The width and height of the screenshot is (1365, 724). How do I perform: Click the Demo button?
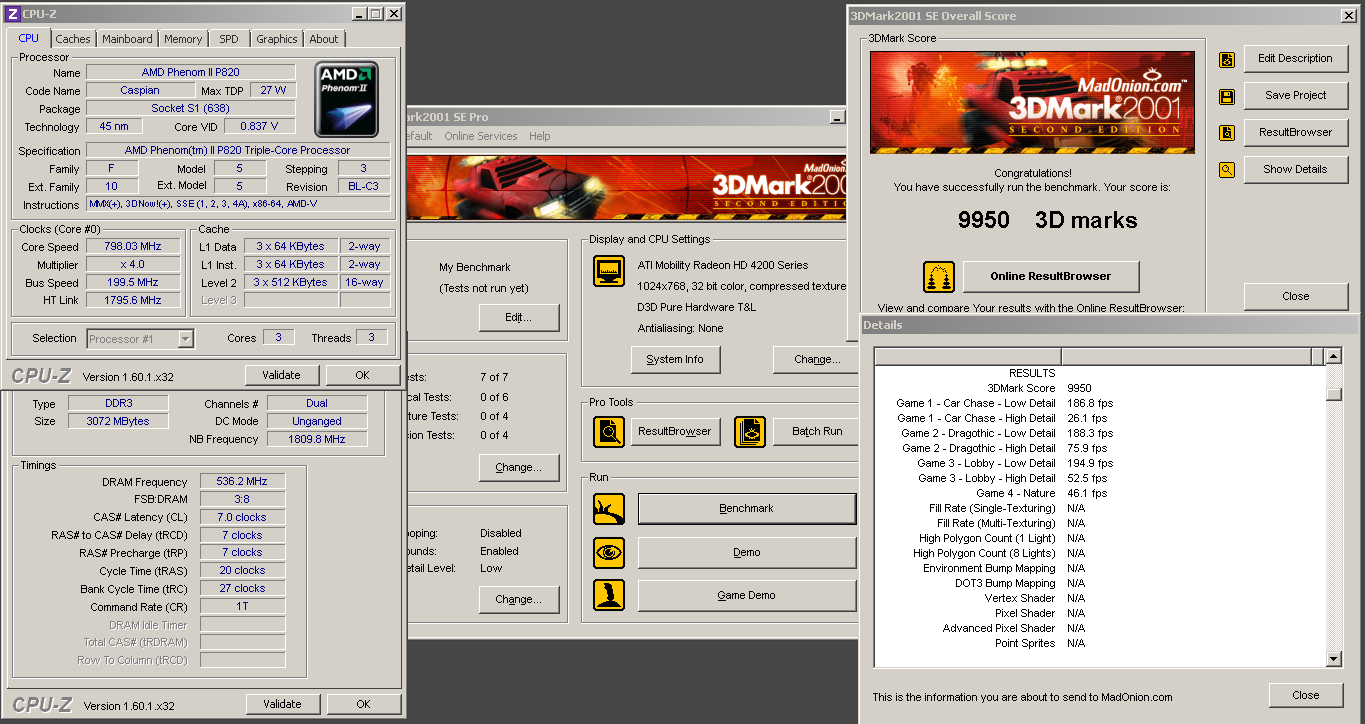click(x=747, y=552)
